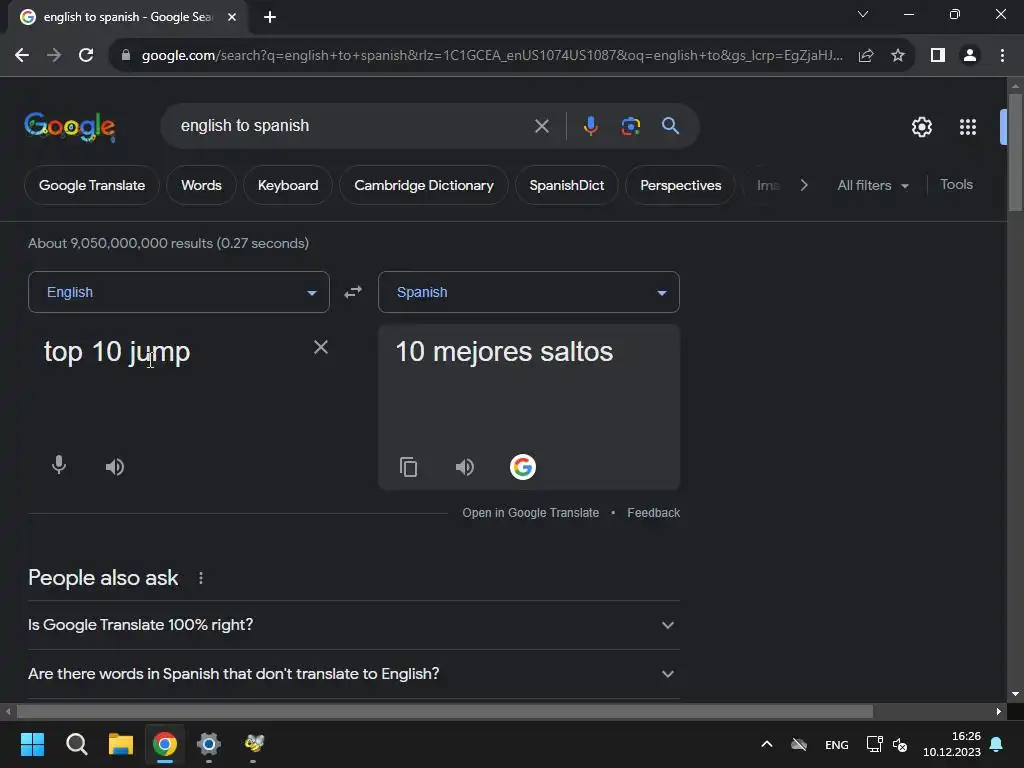The height and width of the screenshot is (768, 1024).
Task: Click the source text 'top 10 jump'
Action: click(117, 352)
